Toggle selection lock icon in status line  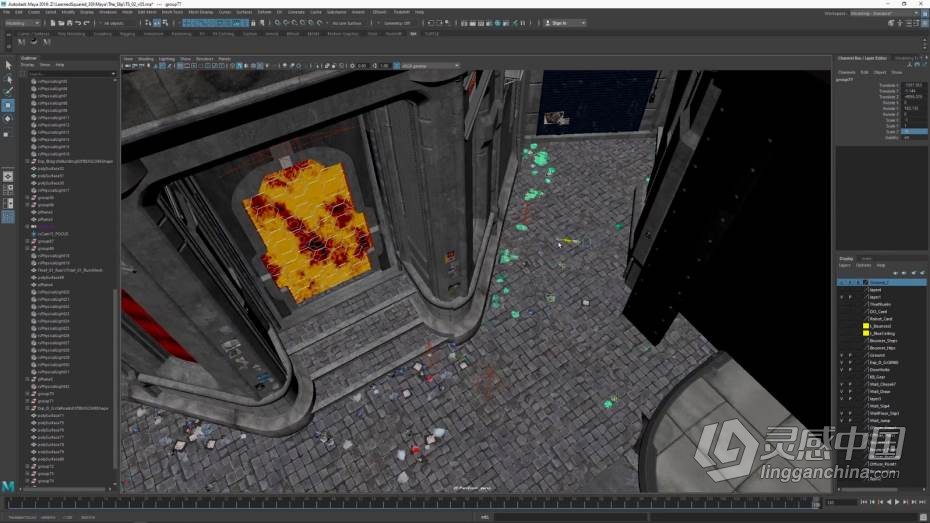[253, 23]
